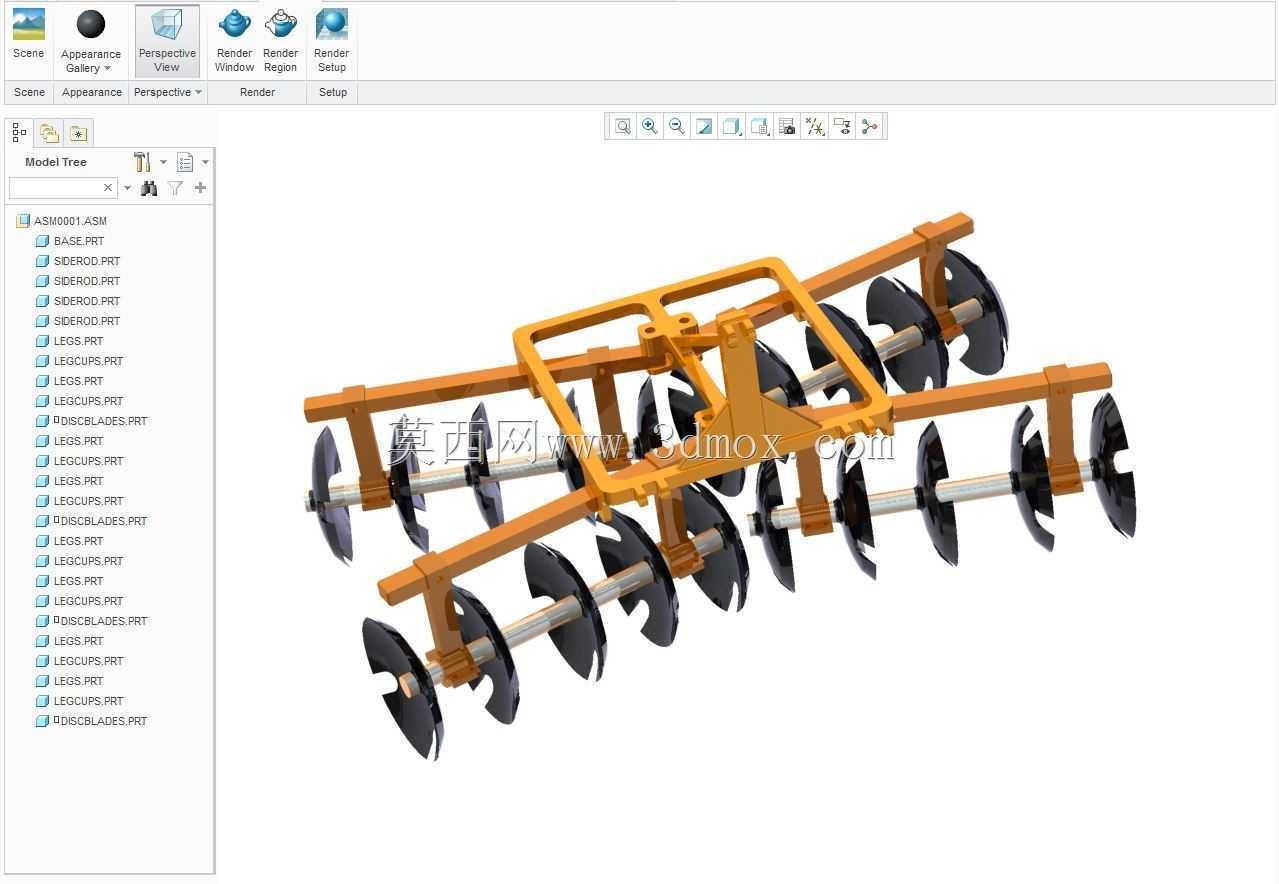Start Render Window with the teapot icon
The height and width of the screenshot is (884, 1279).
tap(235, 41)
